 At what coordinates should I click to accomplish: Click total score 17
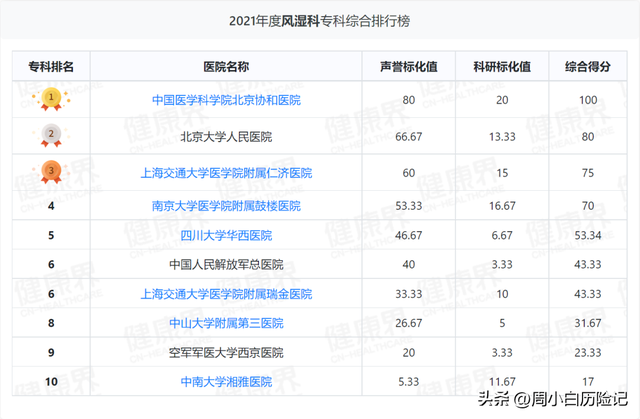(588, 382)
